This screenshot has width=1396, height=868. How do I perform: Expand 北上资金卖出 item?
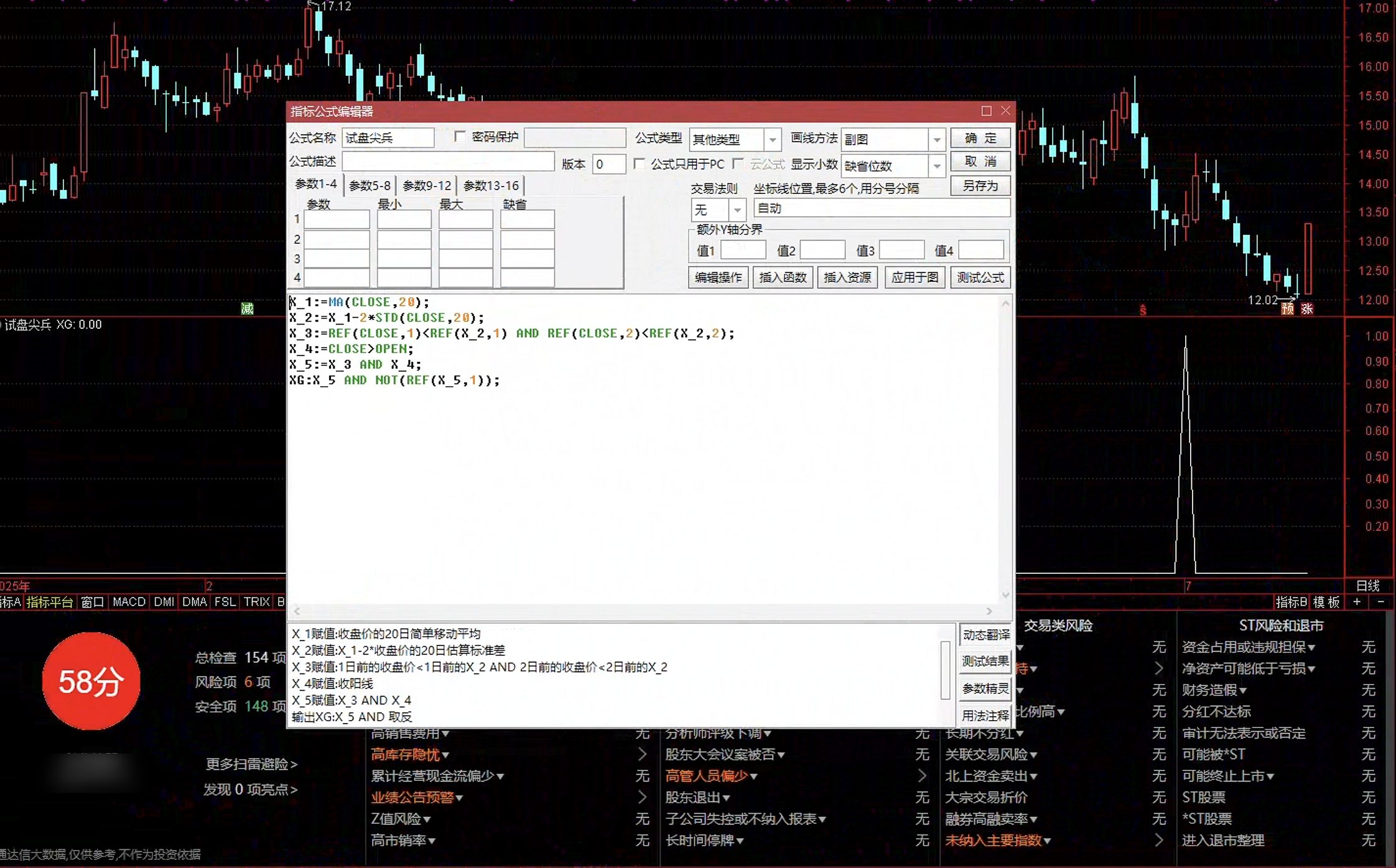[992, 775]
